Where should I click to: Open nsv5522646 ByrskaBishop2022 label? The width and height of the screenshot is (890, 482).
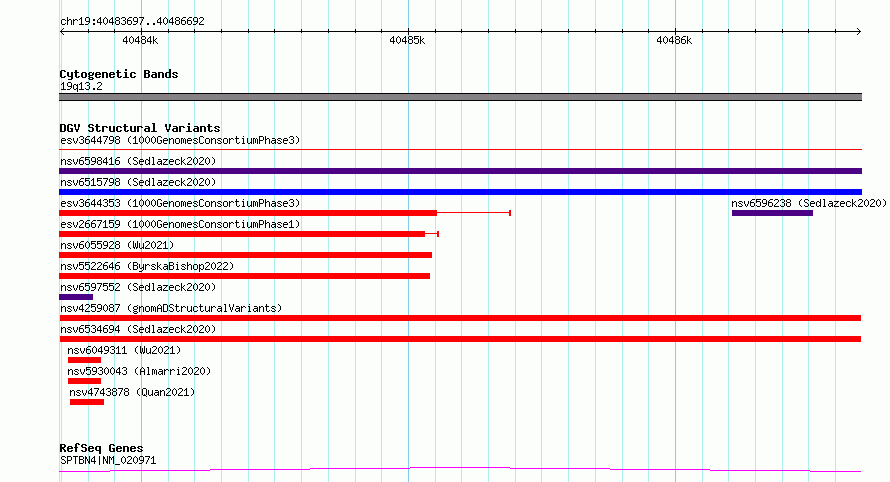tap(147, 266)
